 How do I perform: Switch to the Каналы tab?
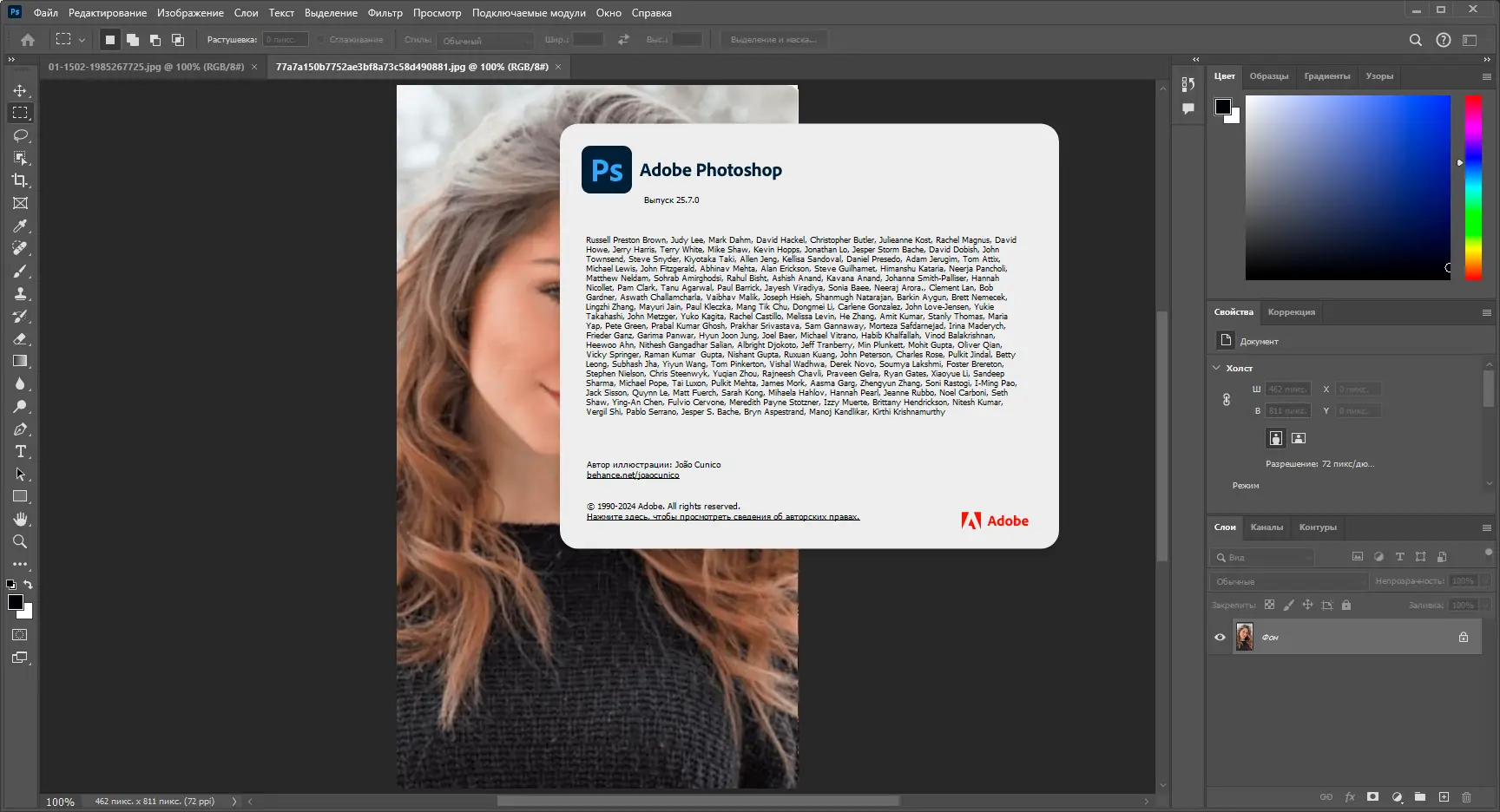point(1267,527)
